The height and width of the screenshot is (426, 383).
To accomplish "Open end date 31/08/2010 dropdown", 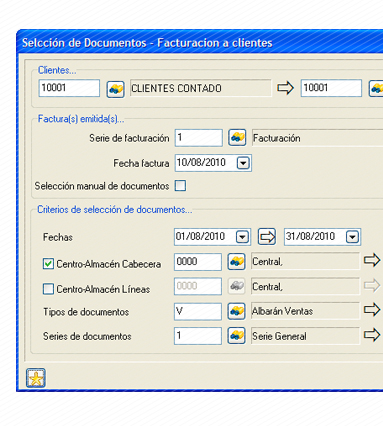I will (x=352, y=237).
